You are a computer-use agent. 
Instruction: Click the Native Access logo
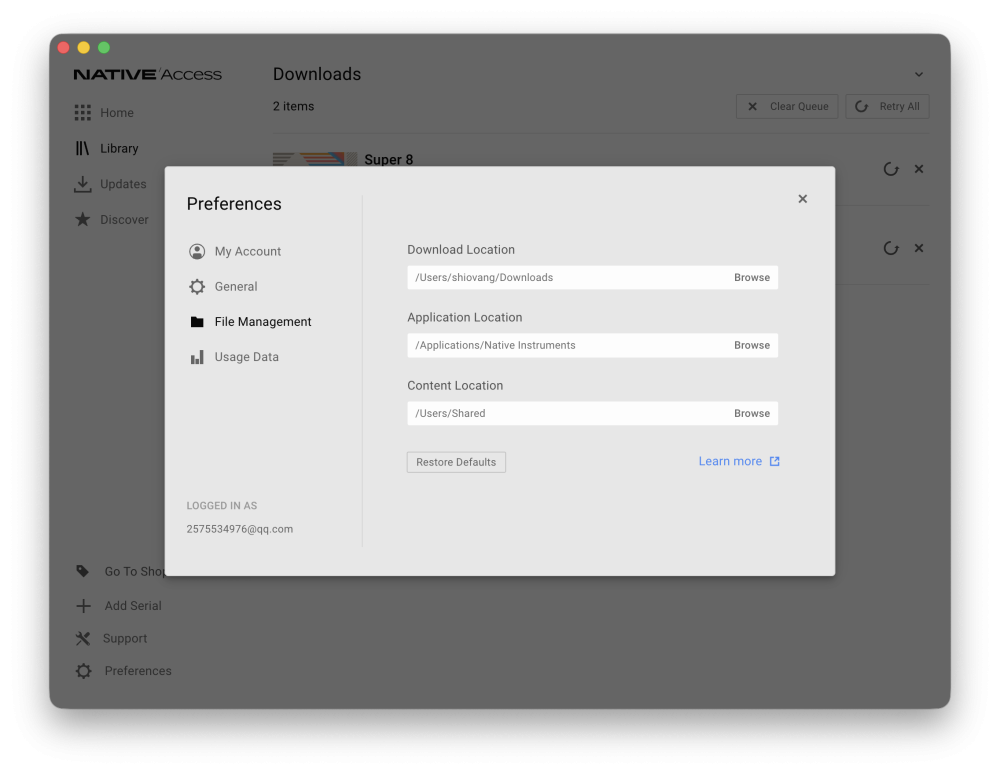click(147, 75)
